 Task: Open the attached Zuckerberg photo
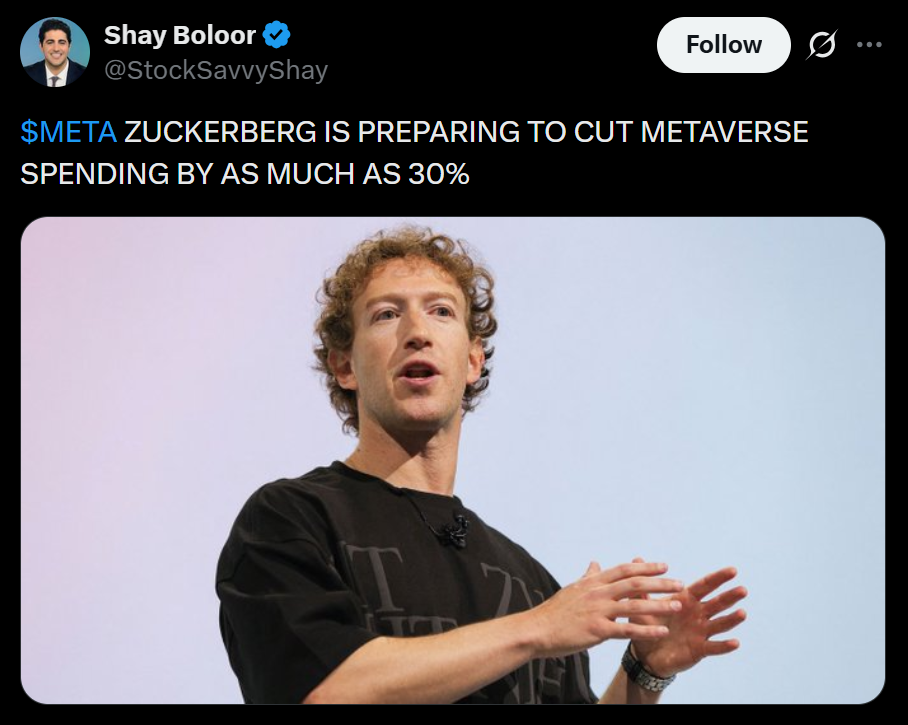[x=453, y=460]
